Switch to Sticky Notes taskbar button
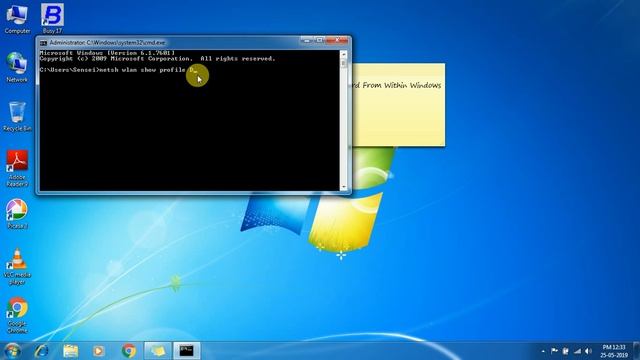 tap(158, 351)
